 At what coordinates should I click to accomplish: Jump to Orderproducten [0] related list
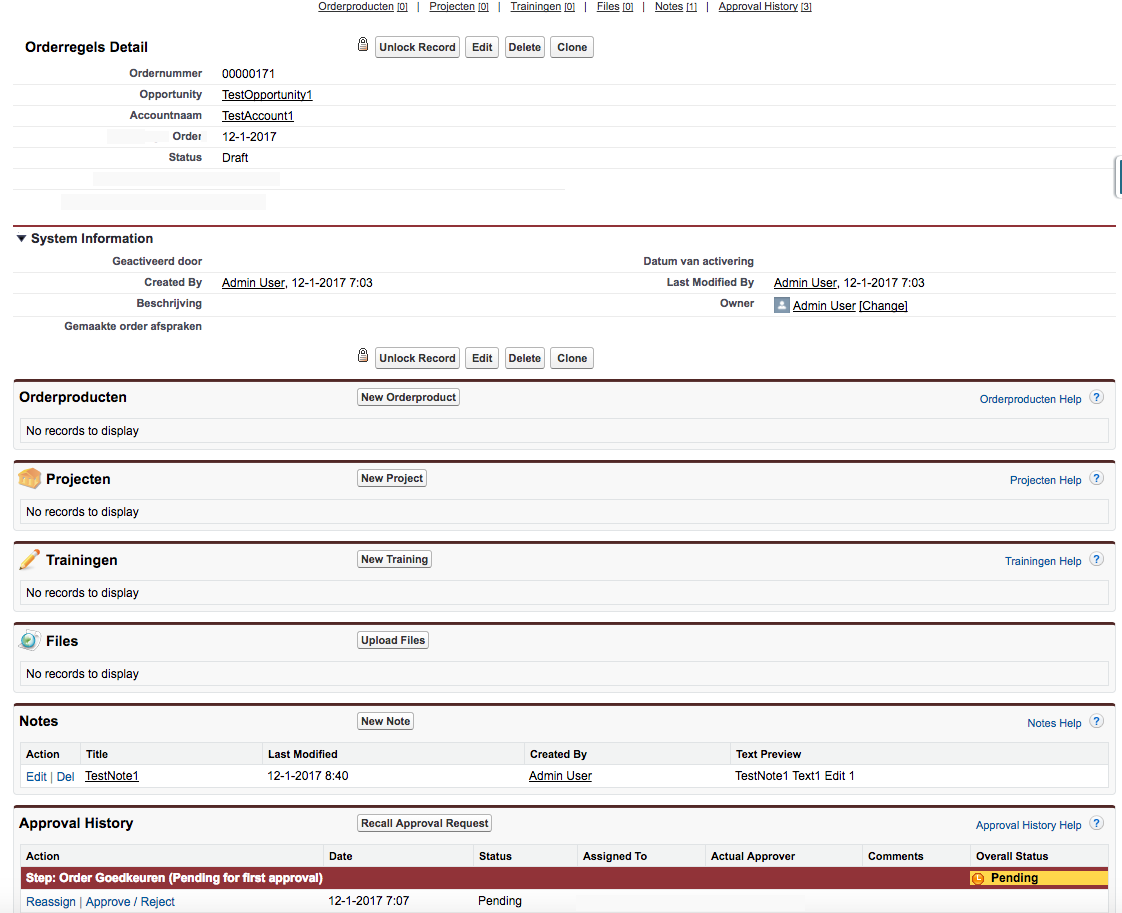coord(363,6)
